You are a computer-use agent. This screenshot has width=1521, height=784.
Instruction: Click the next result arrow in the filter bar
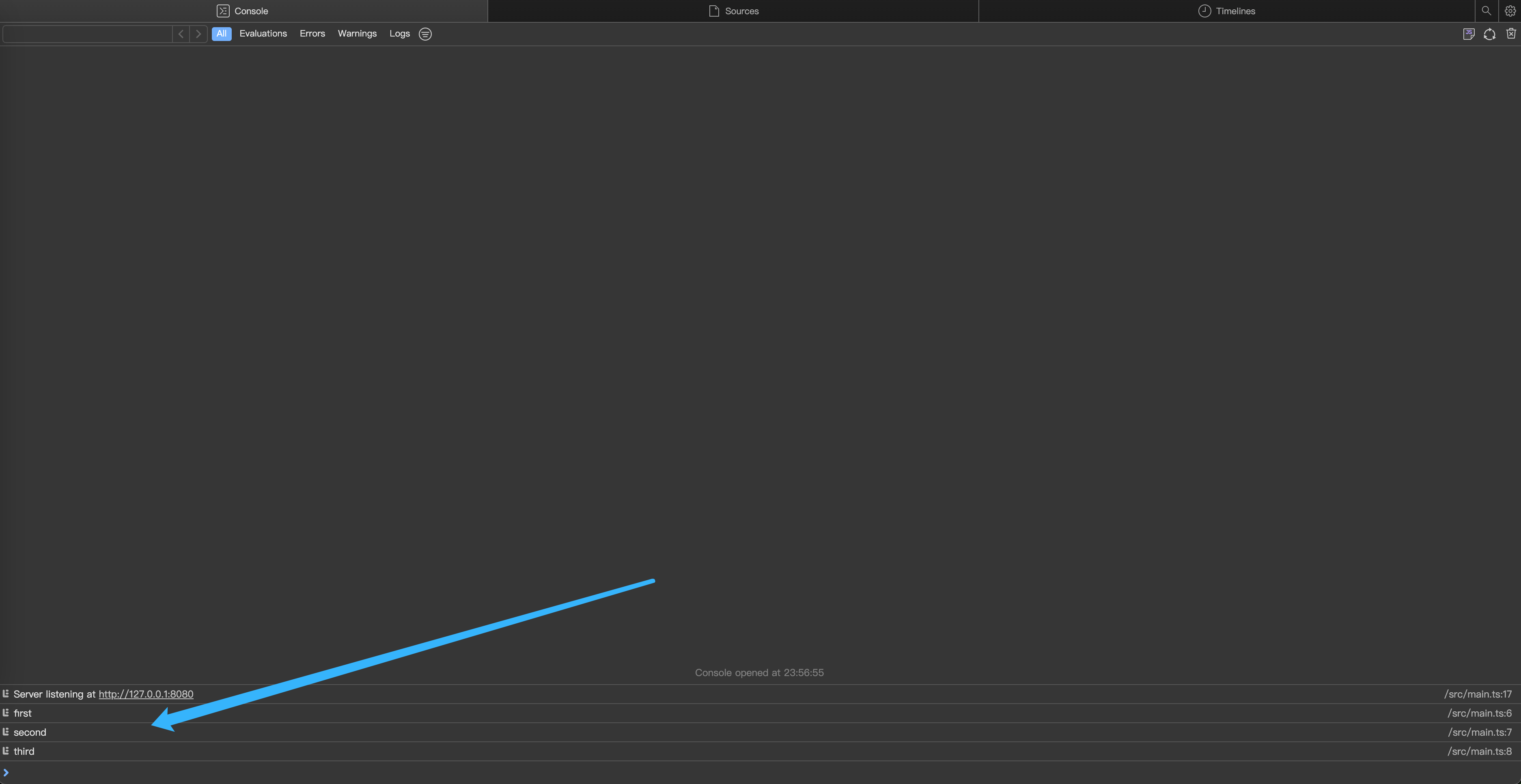[x=198, y=34]
